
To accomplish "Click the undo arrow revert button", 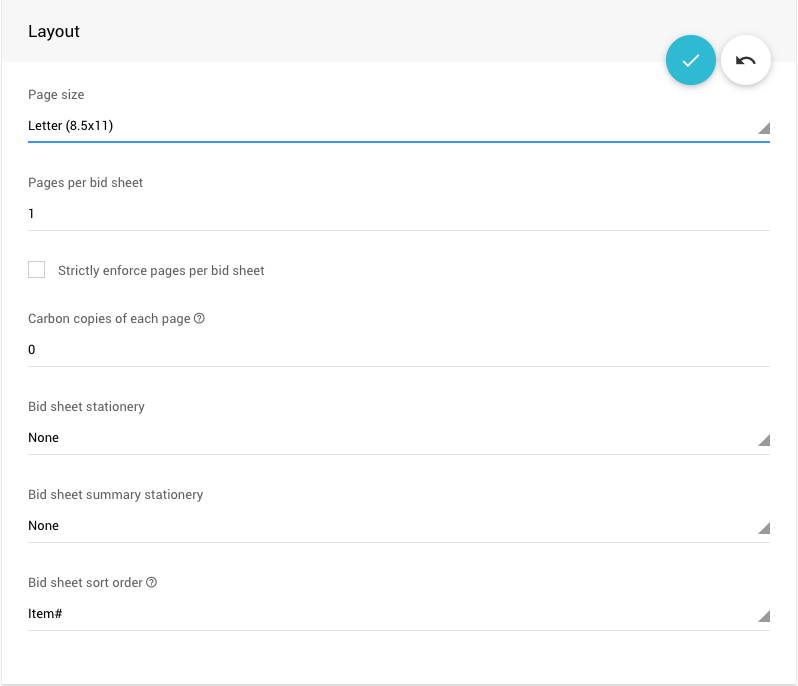I will 746,60.
